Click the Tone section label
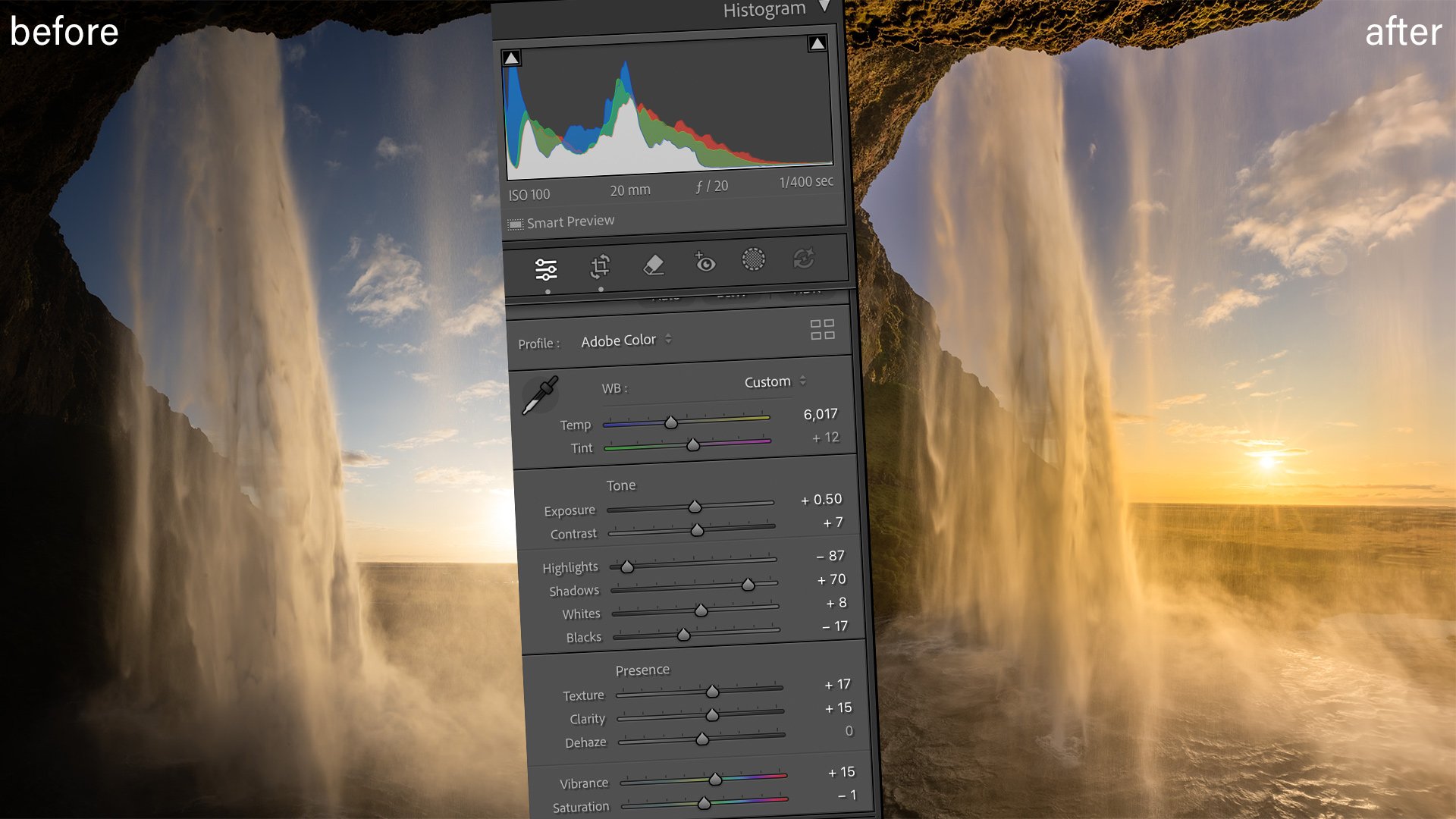Viewport: 1456px width, 819px height. tap(621, 485)
